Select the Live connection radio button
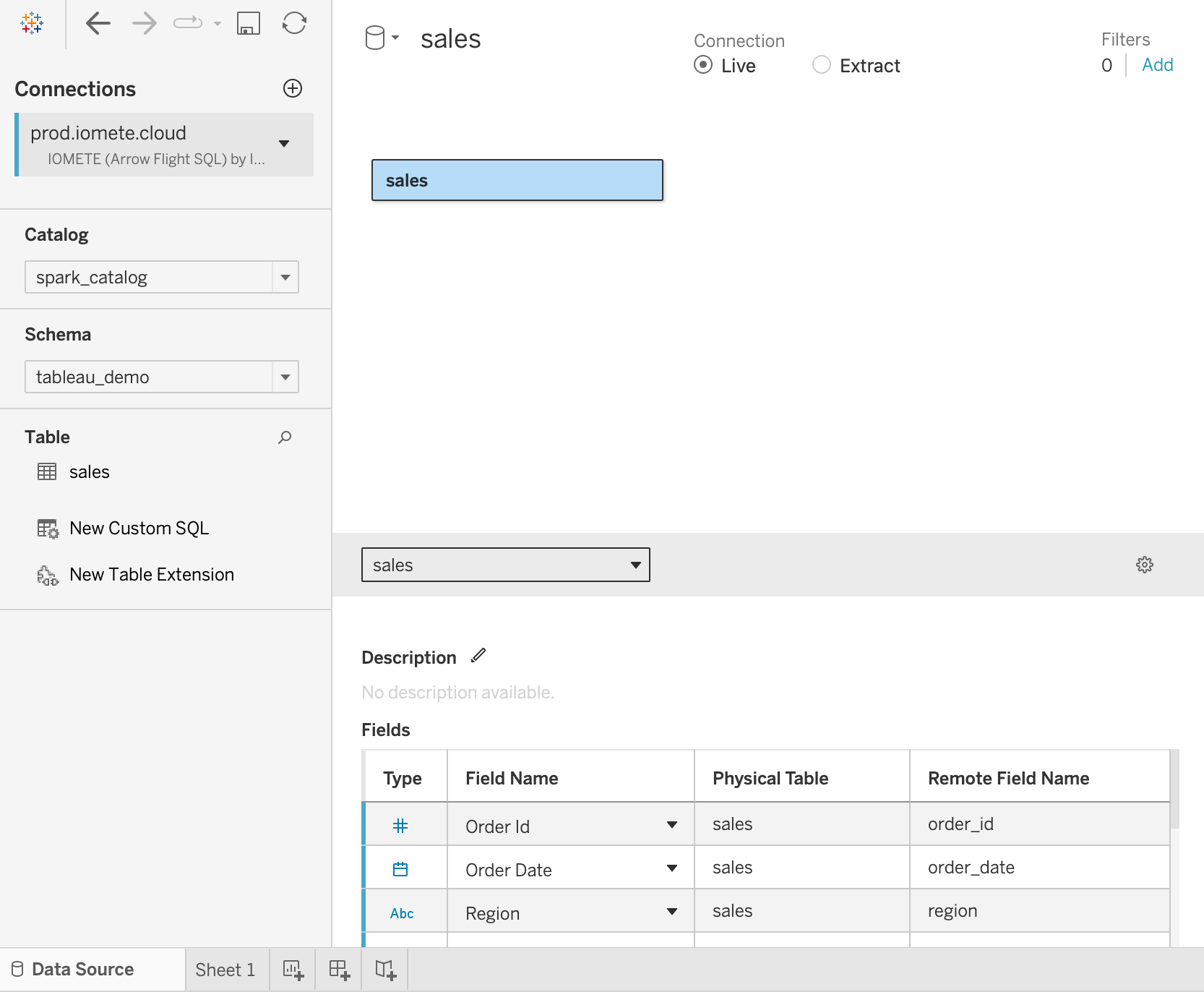The image size is (1204, 992). coord(703,65)
